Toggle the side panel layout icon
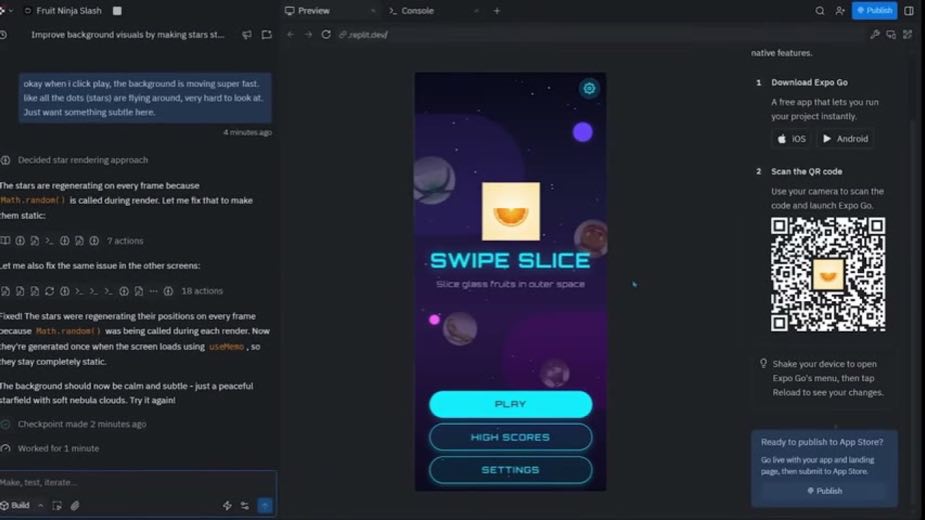 click(x=909, y=11)
